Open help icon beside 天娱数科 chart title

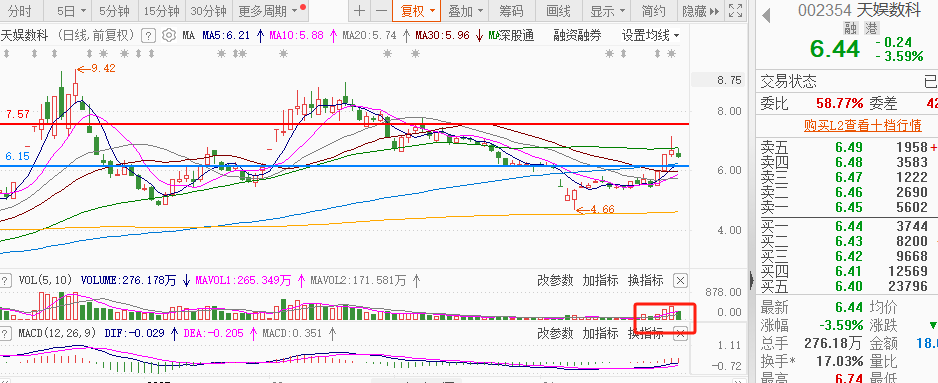[148, 35]
